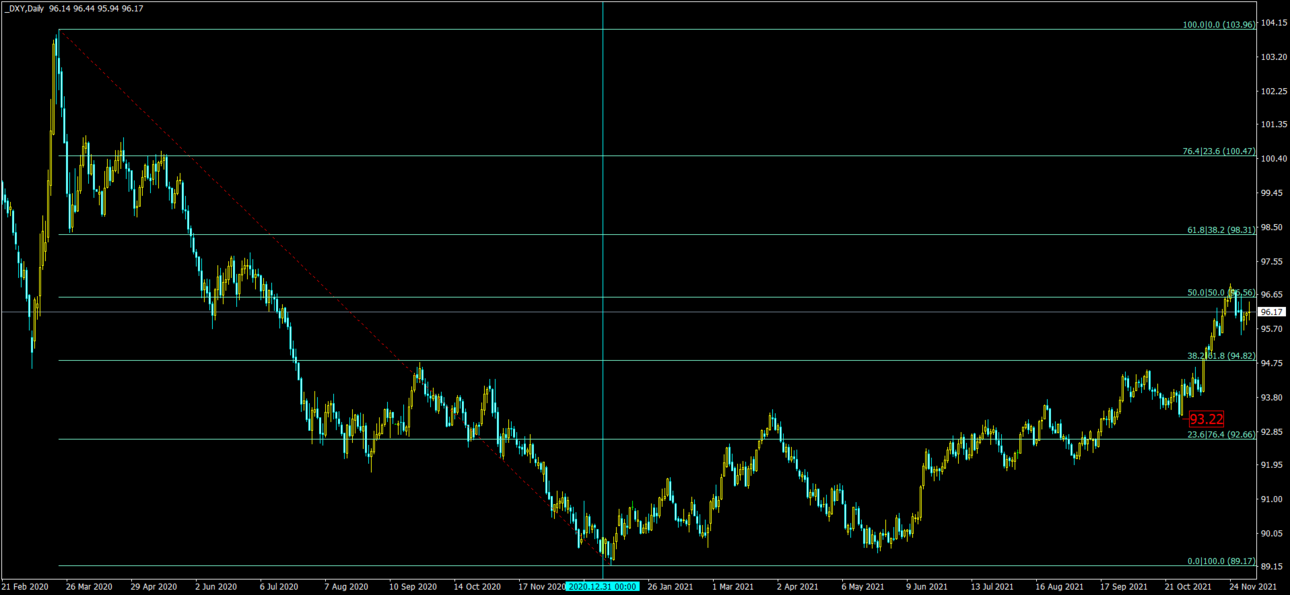Click the current price tag 96.17 on axis
1290x595 pixels.
point(1272,312)
